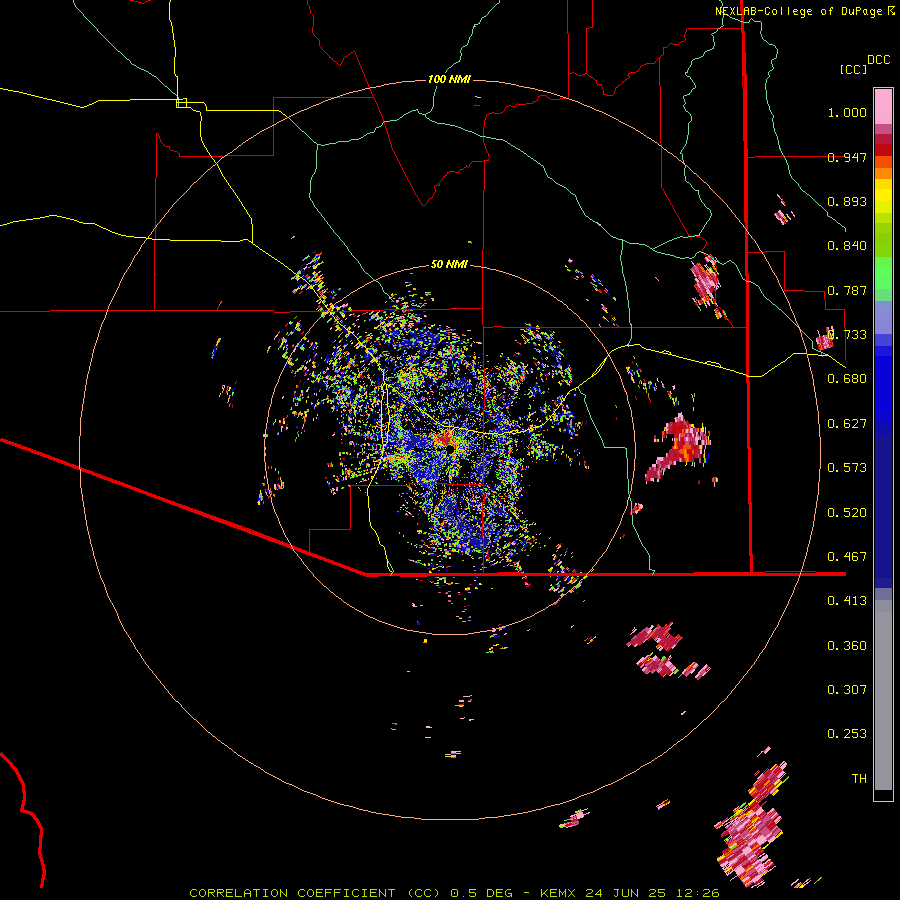Click the 0.893 scale value
Viewport: 900px width, 900px height.
[x=847, y=201]
